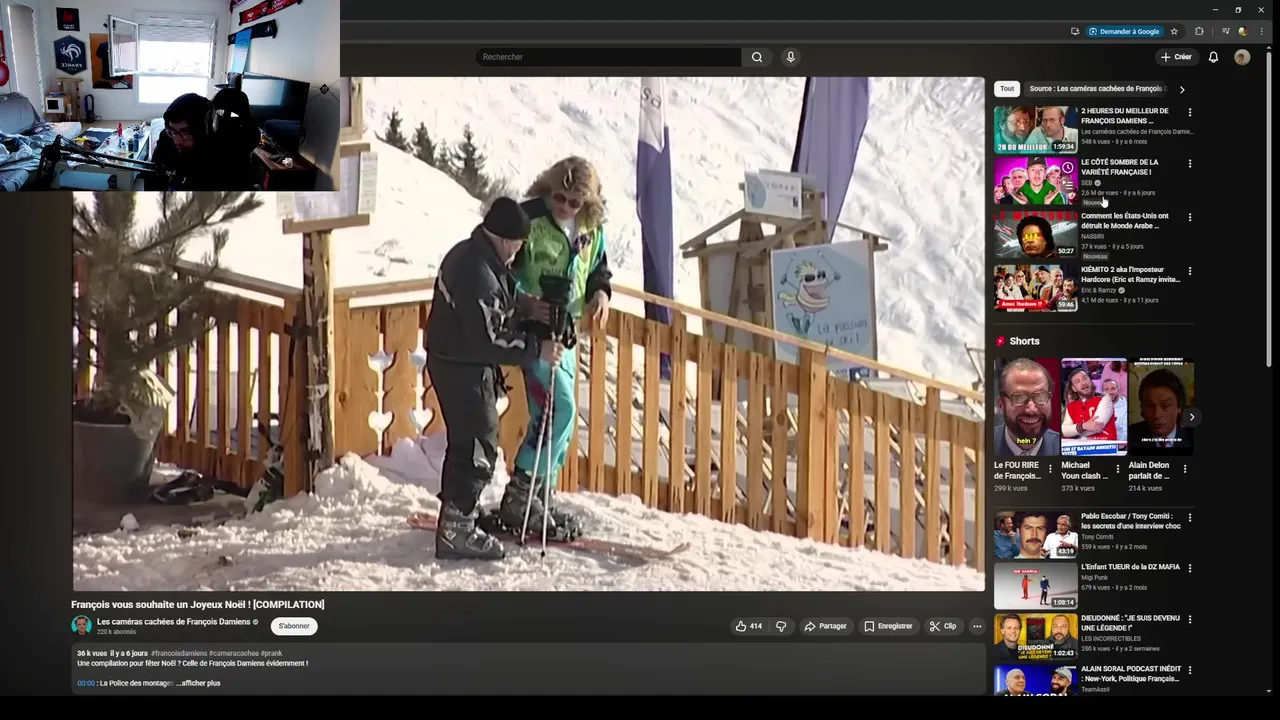Open menu for Le FOU RIRE short
Screen dimensions: 1280x720
pos(1051,468)
